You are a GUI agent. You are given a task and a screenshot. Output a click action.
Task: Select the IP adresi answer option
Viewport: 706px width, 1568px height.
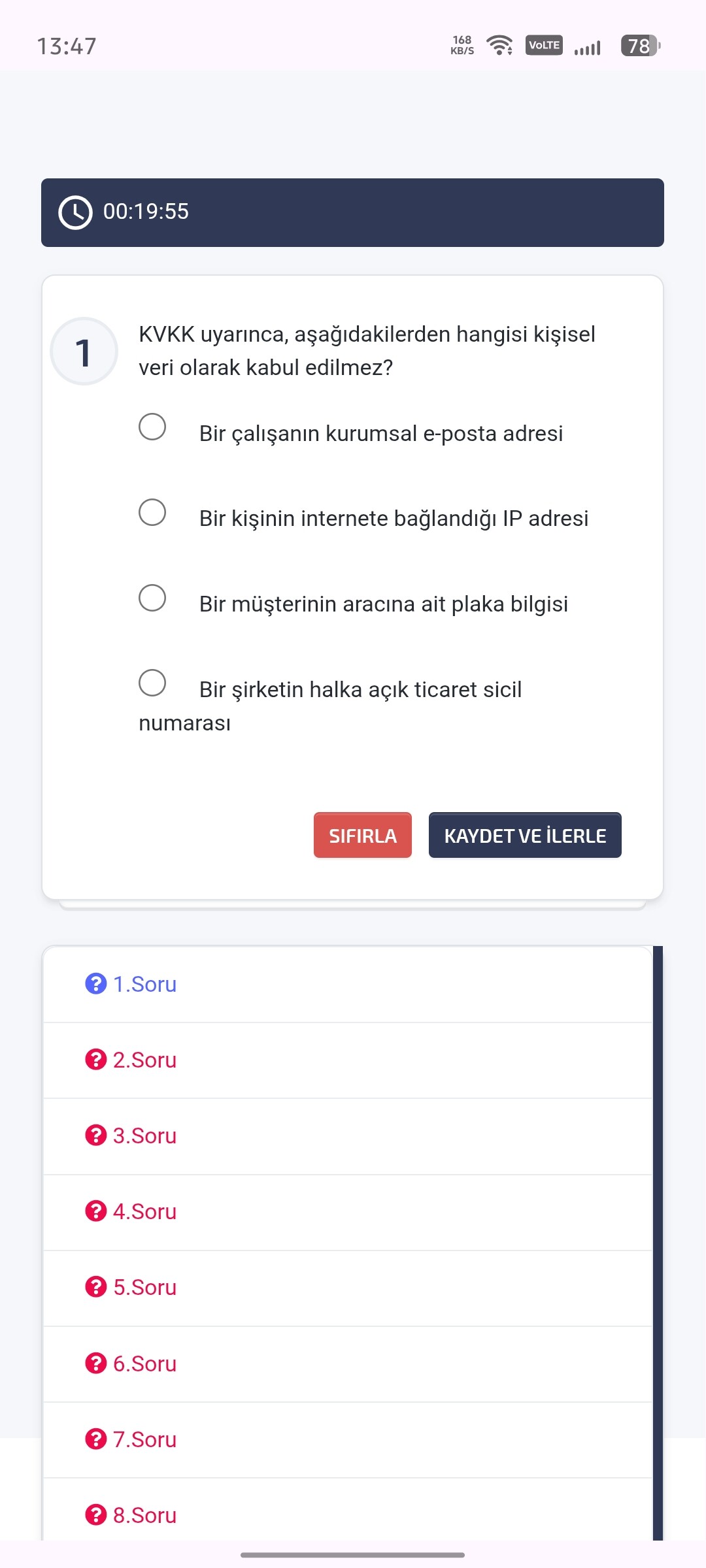pyautogui.click(x=152, y=512)
